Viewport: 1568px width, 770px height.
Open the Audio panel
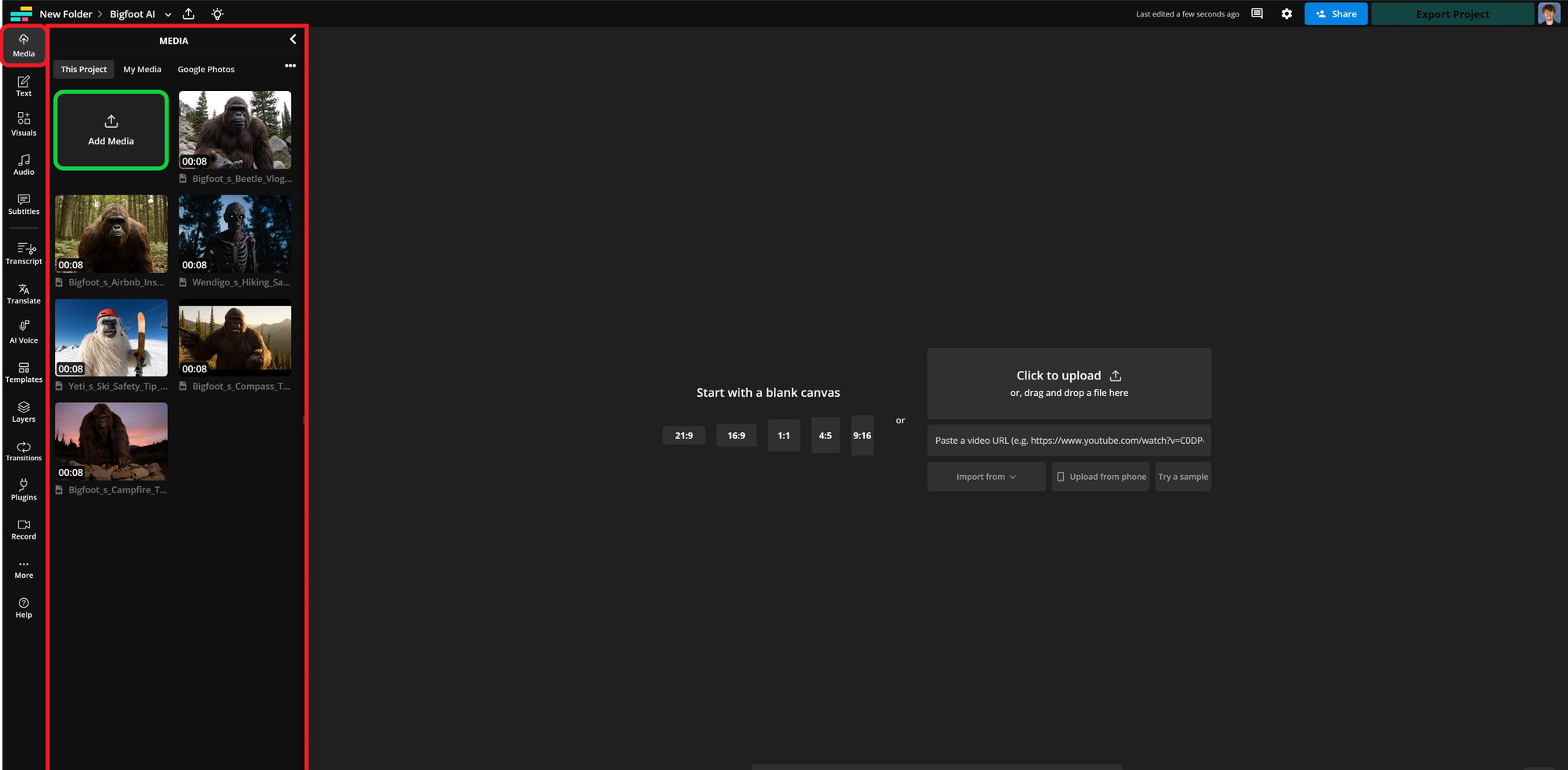(23, 165)
